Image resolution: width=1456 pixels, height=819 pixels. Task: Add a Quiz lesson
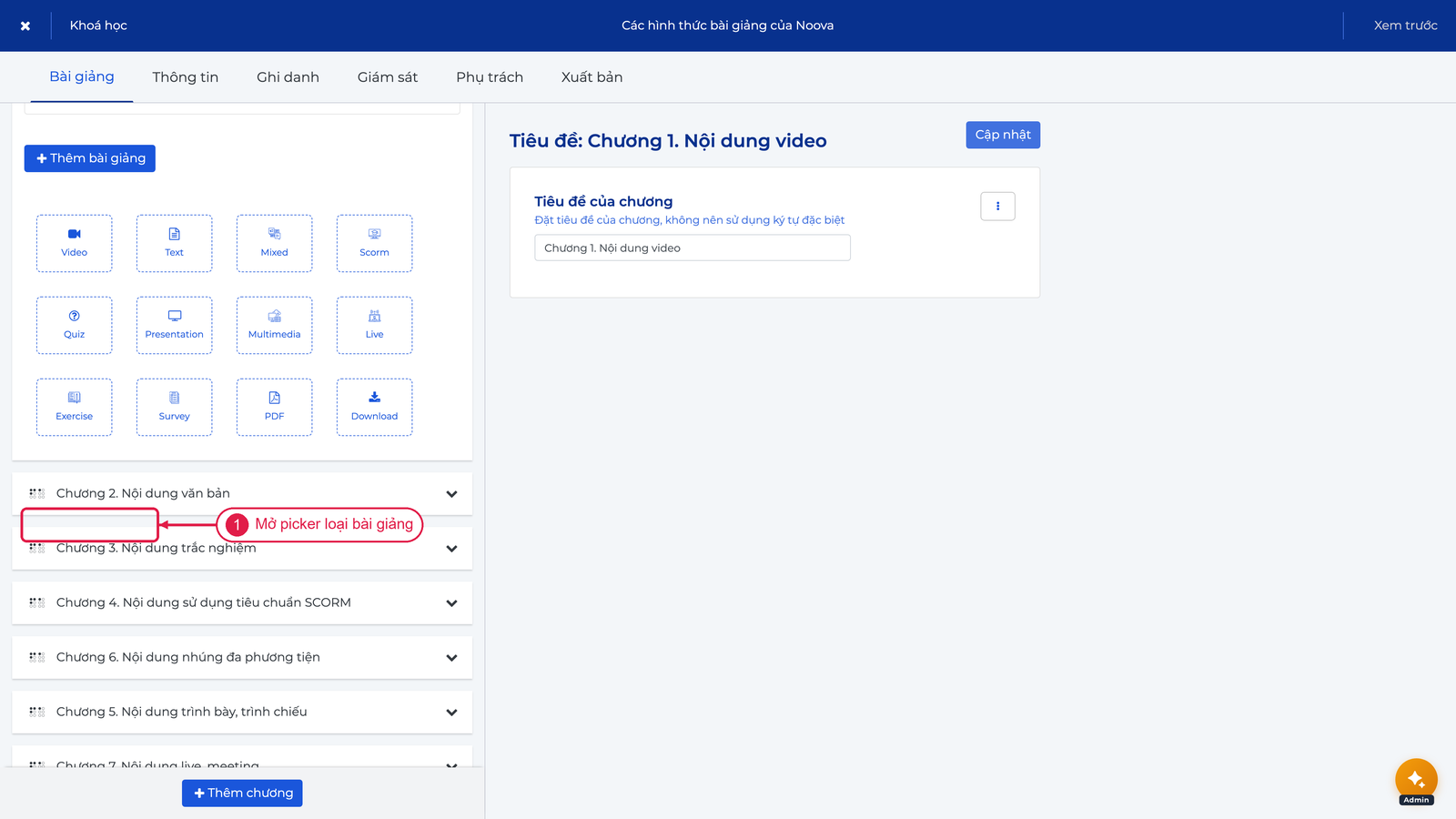pyautogui.click(x=74, y=325)
